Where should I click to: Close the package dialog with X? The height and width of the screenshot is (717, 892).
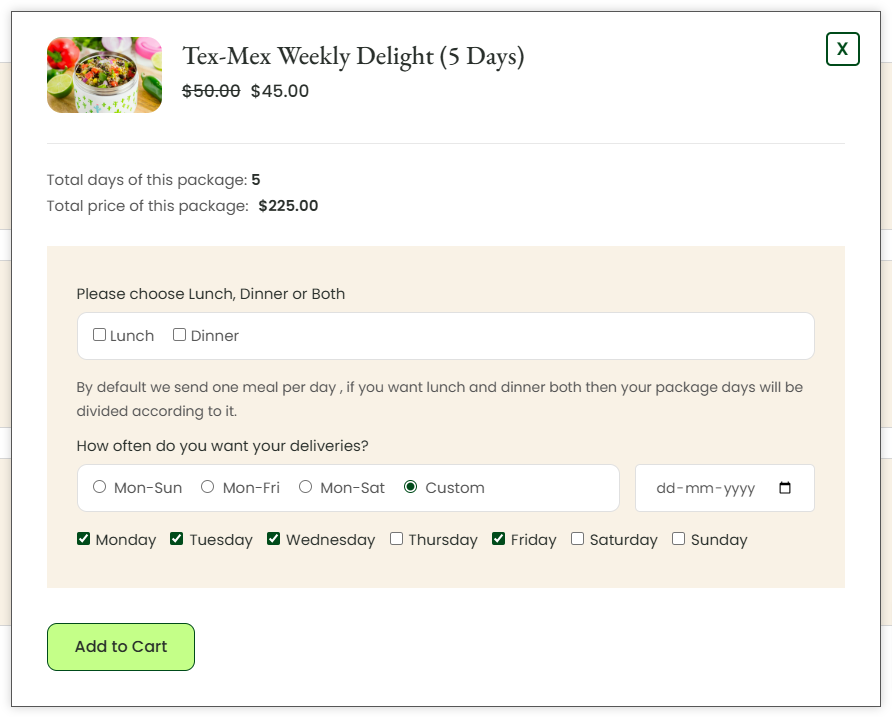(x=842, y=49)
